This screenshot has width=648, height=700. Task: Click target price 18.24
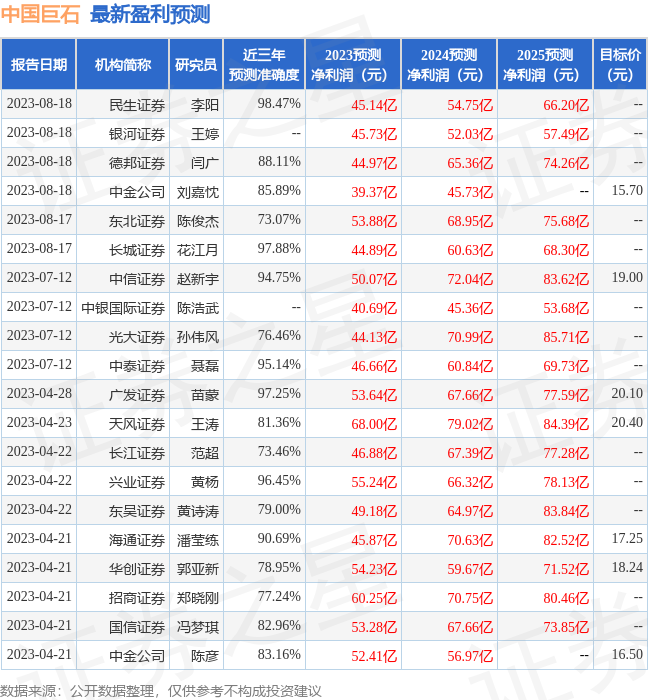coord(627,567)
